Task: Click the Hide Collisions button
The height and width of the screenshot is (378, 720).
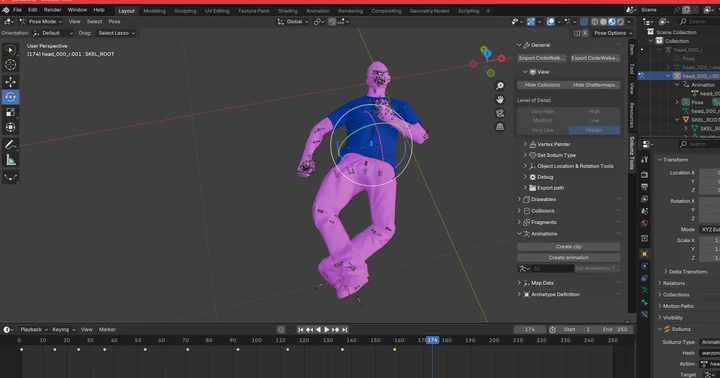Action: 542,85
